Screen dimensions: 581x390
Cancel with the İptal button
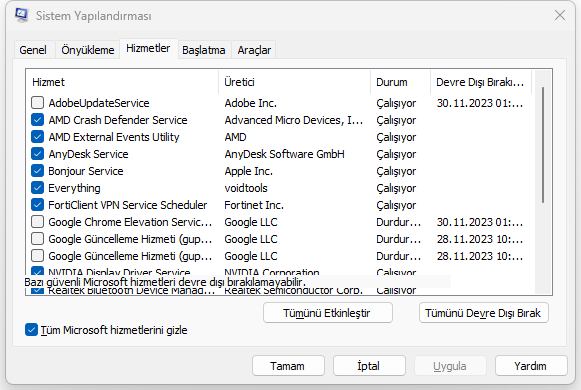point(369,366)
